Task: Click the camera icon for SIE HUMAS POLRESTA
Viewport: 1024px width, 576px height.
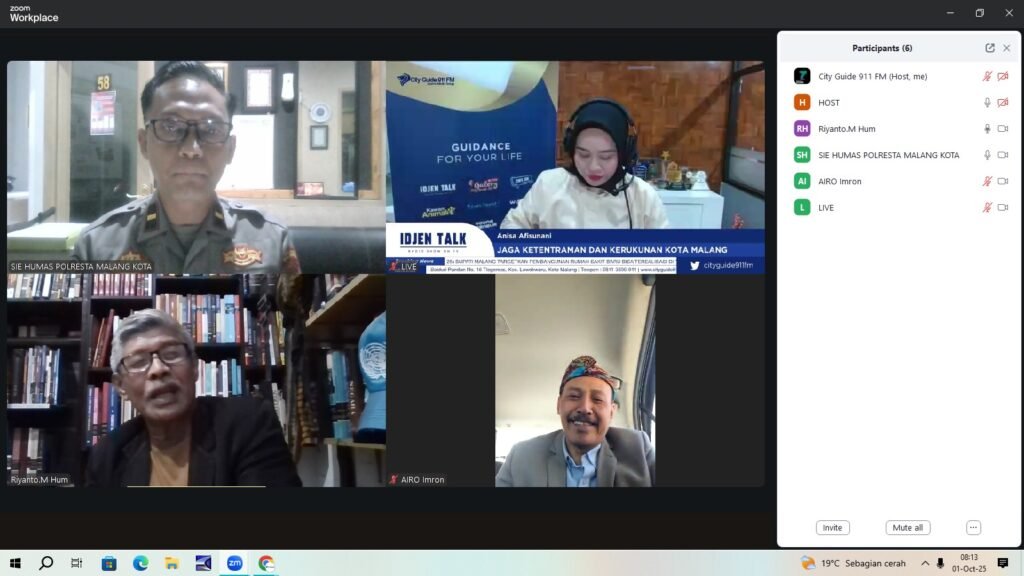Action: coord(1003,155)
